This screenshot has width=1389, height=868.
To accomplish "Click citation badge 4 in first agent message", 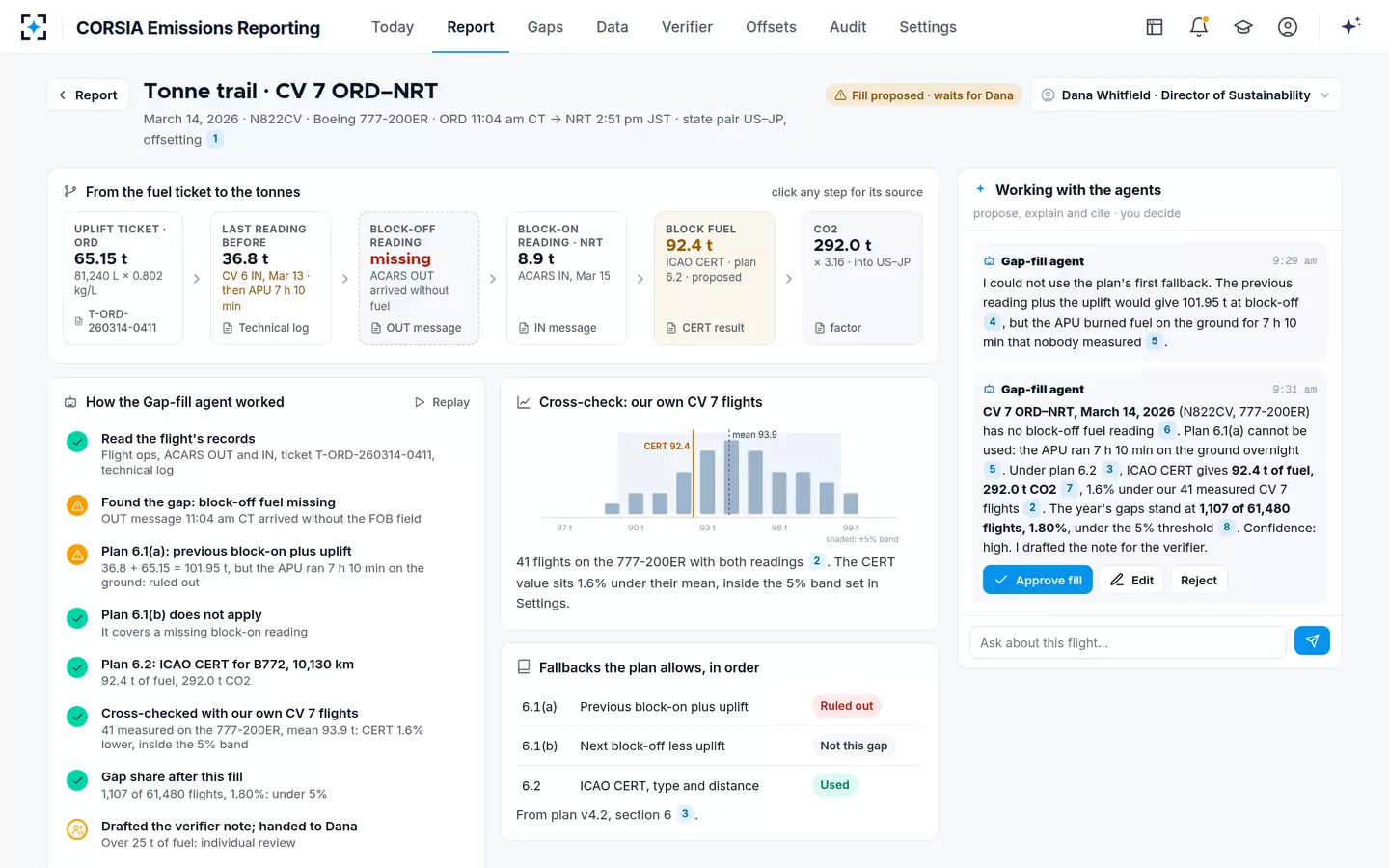I will [x=992, y=322].
